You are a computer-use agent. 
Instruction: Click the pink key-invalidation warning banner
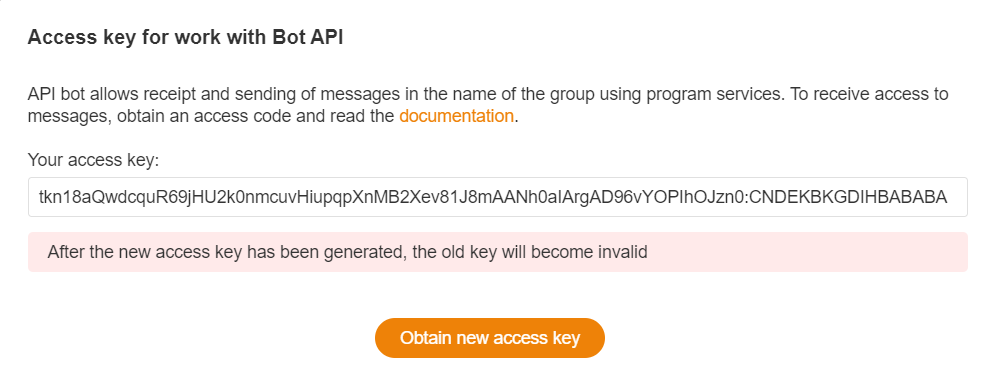pyautogui.click(x=498, y=252)
